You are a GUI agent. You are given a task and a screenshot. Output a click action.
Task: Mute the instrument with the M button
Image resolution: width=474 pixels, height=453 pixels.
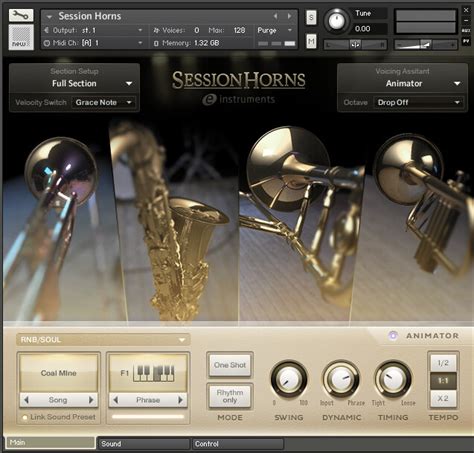[311, 41]
